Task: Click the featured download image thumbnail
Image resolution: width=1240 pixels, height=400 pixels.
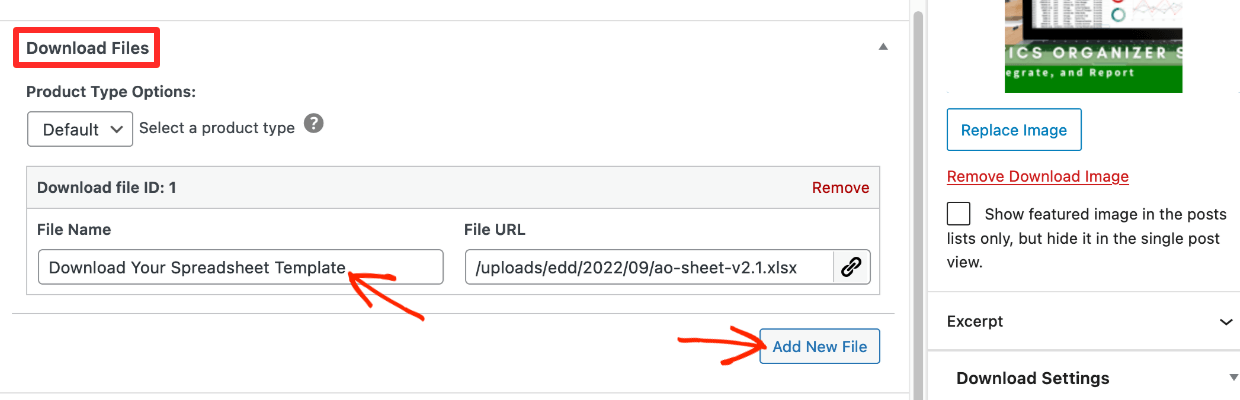Action: (x=1093, y=46)
